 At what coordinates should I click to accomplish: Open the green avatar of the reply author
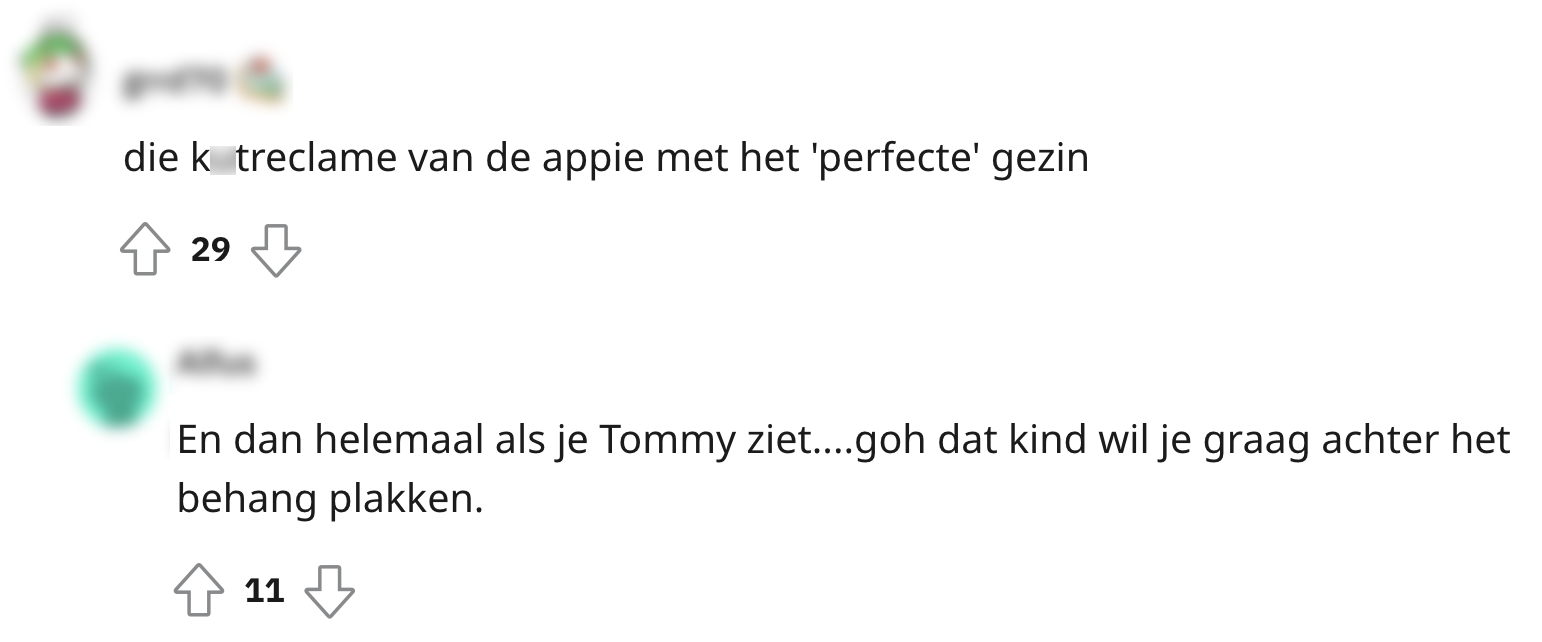click(x=115, y=387)
